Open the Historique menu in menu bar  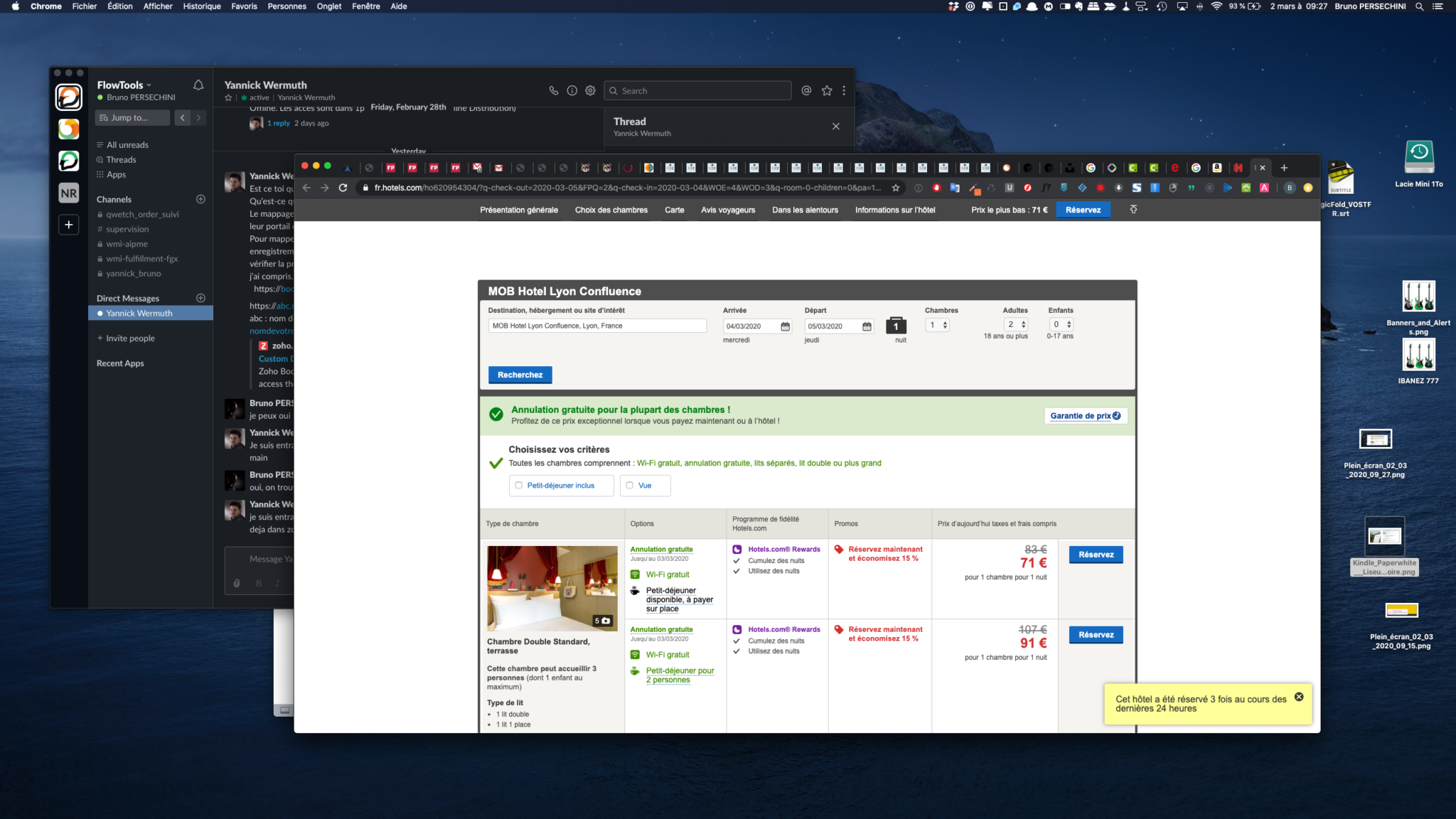tap(202, 6)
